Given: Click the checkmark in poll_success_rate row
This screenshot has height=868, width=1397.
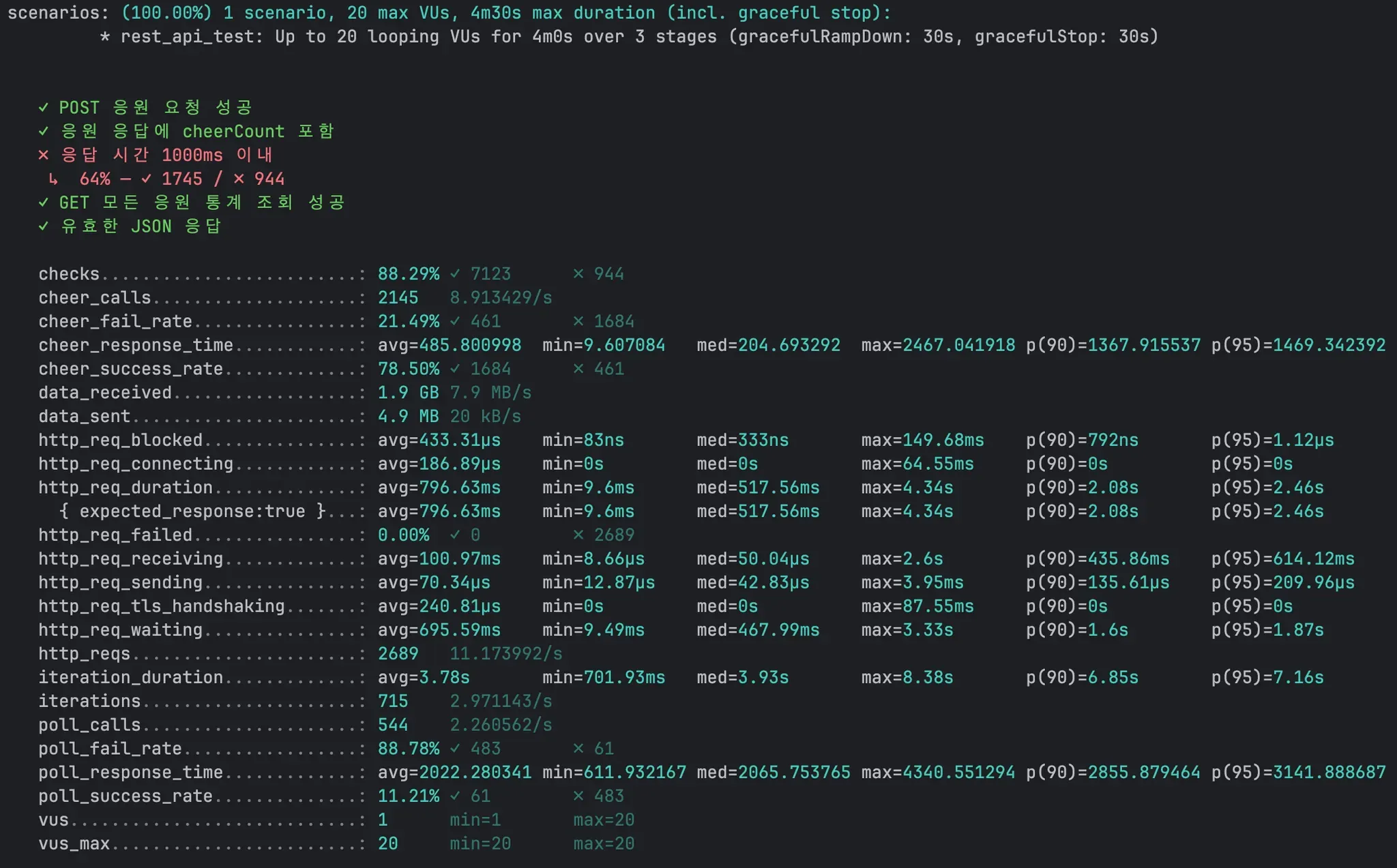Looking at the screenshot, I should pos(455,796).
